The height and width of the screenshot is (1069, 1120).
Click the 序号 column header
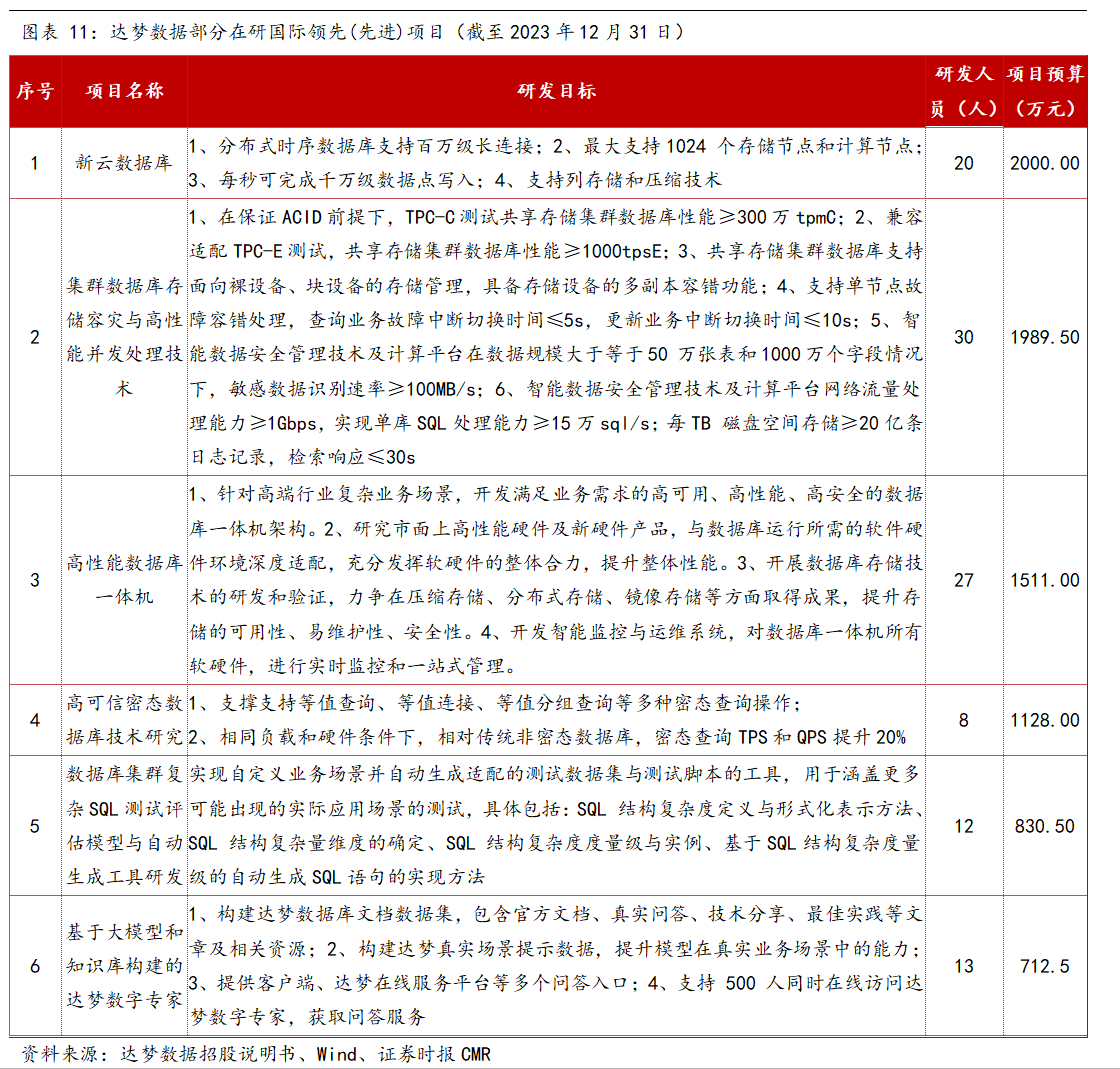point(35,91)
